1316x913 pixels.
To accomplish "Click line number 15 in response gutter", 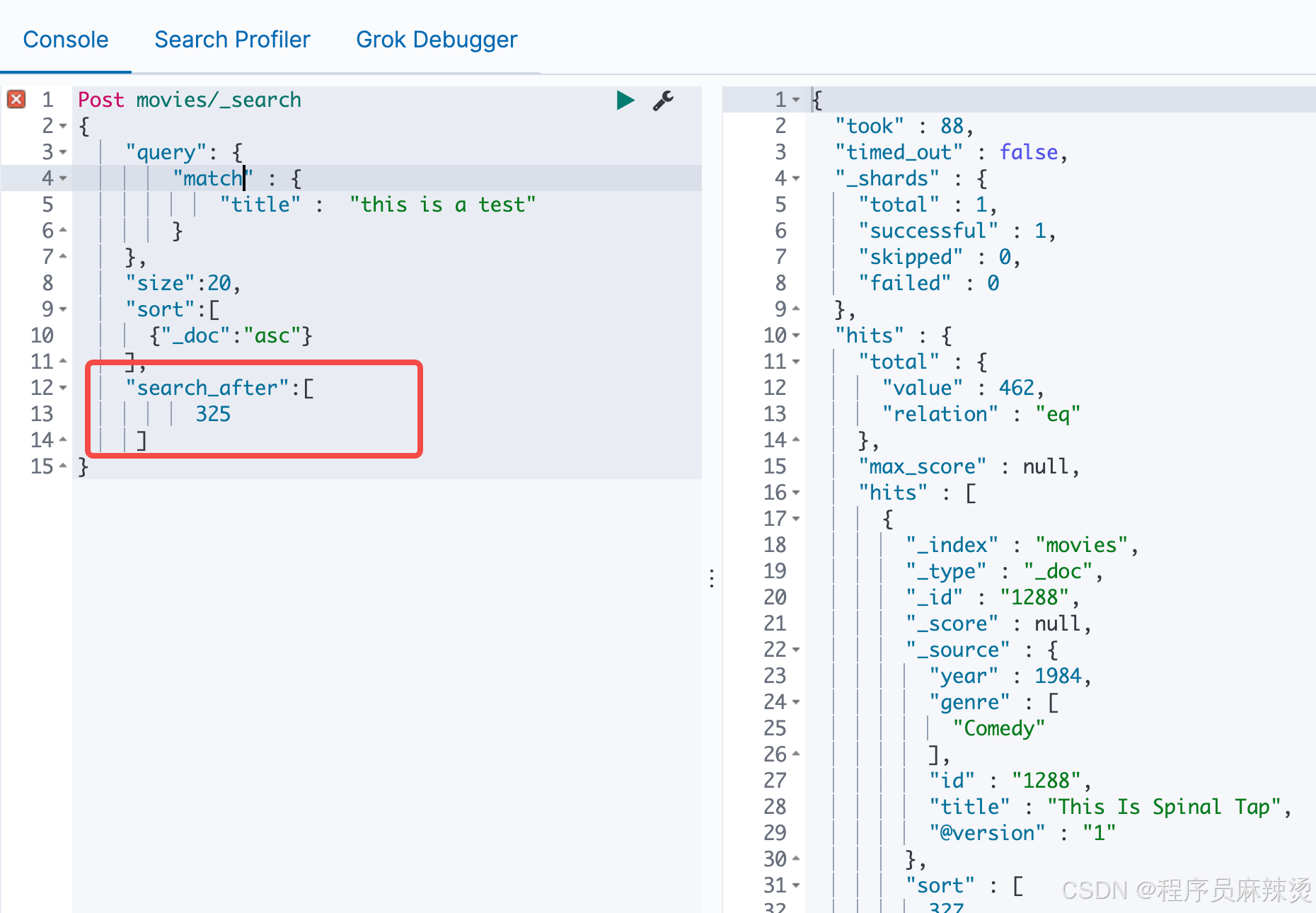I will click(775, 466).
